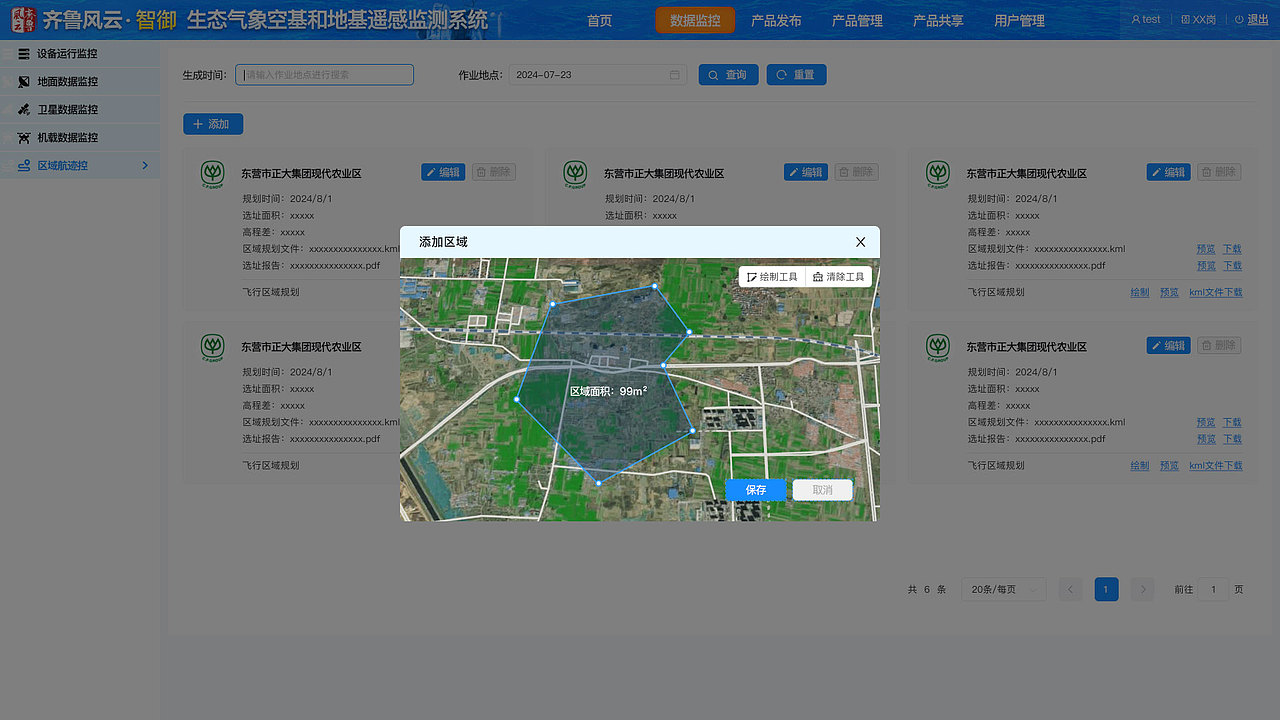Click the test user account entry
The width and height of the screenshot is (1280, 720).
1146,19
